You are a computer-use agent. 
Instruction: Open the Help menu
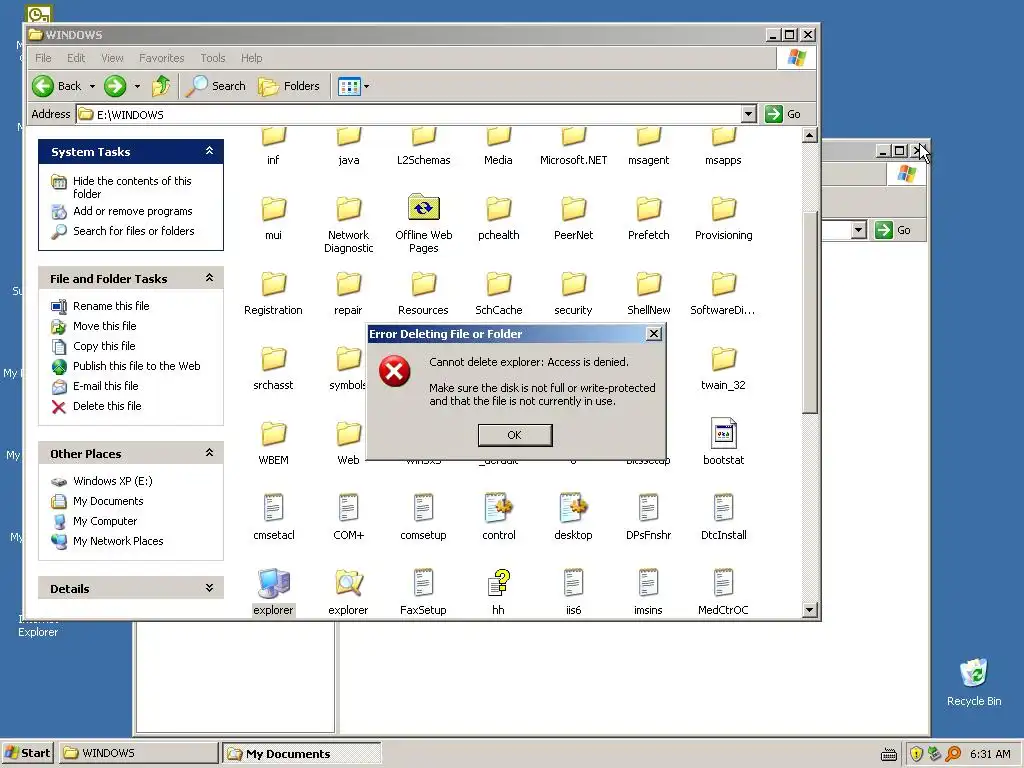(x=251, y=58)
